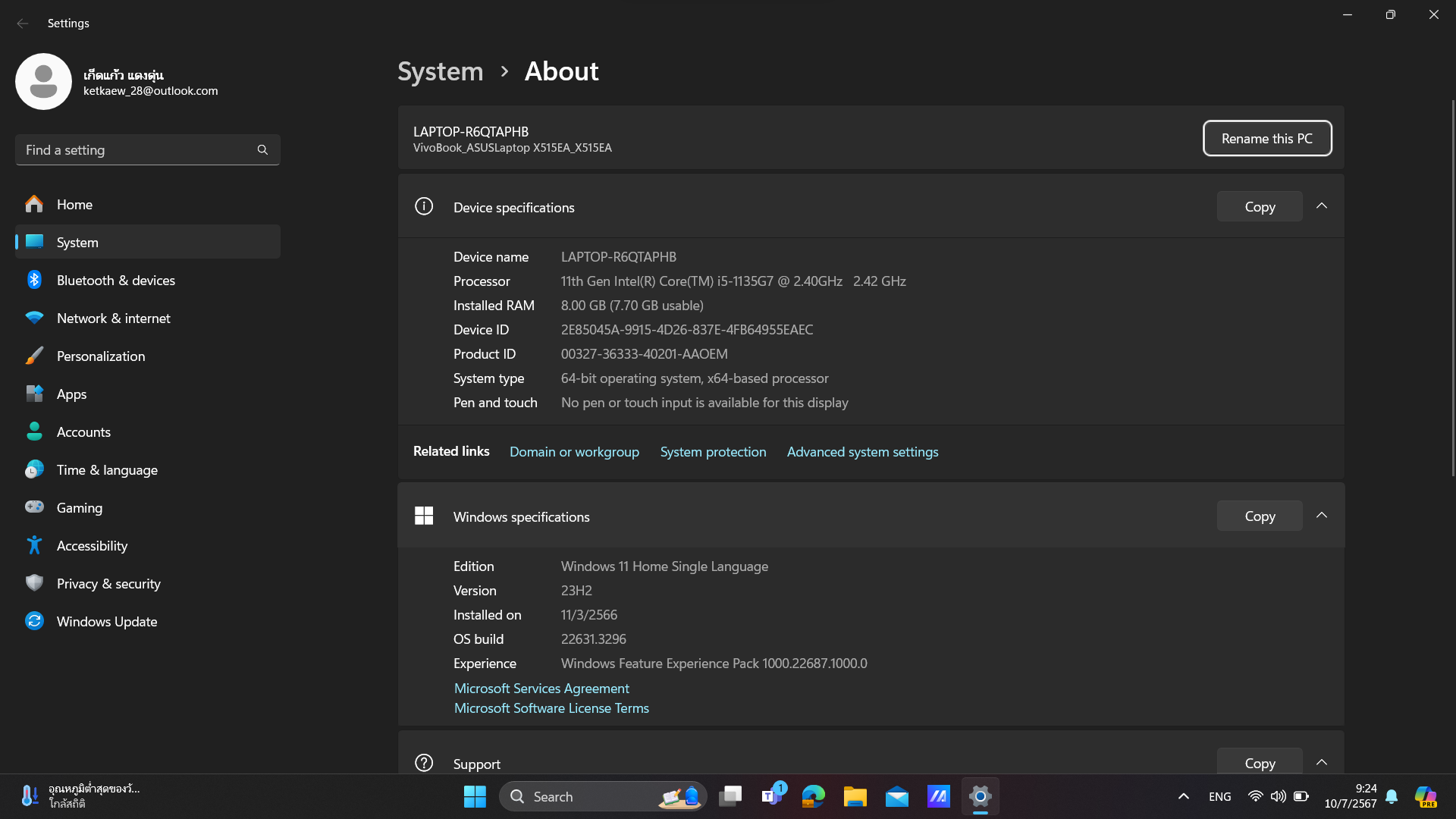
Task: Open the Microsoft Services Agreement link
Action: (541, 689)
